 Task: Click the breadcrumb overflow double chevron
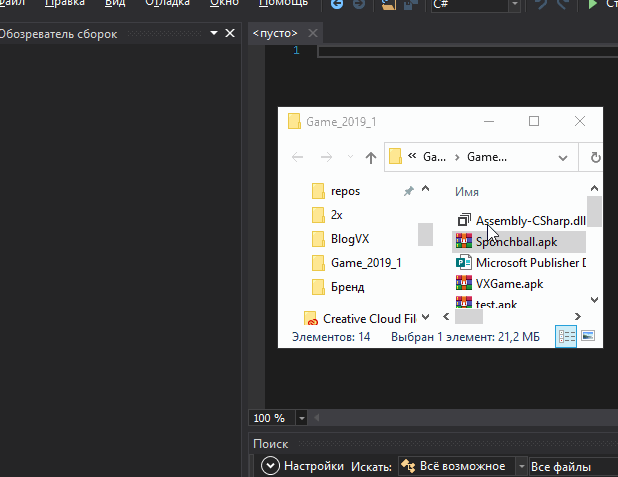point(412,156)
